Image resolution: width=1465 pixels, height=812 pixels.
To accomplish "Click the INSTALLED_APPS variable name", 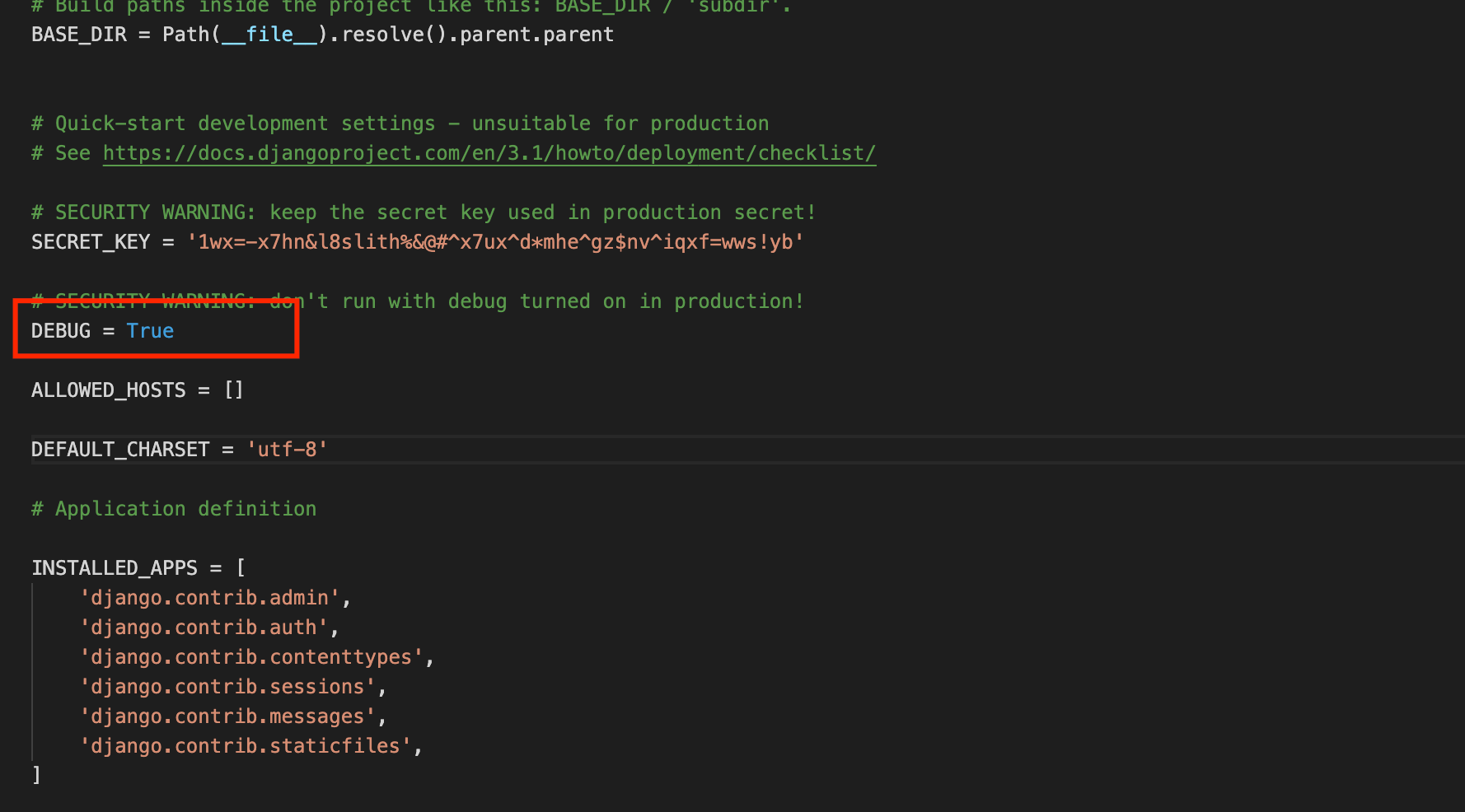I will point(114,567).
